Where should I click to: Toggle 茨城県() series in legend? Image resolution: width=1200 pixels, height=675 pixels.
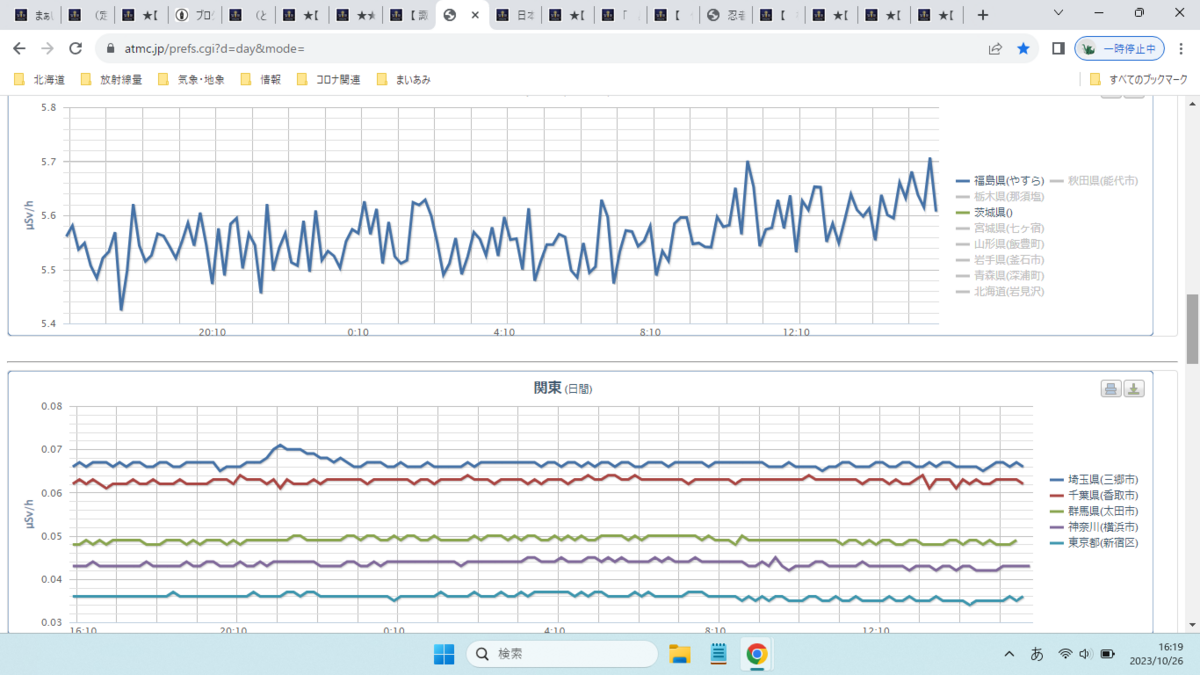985,213
